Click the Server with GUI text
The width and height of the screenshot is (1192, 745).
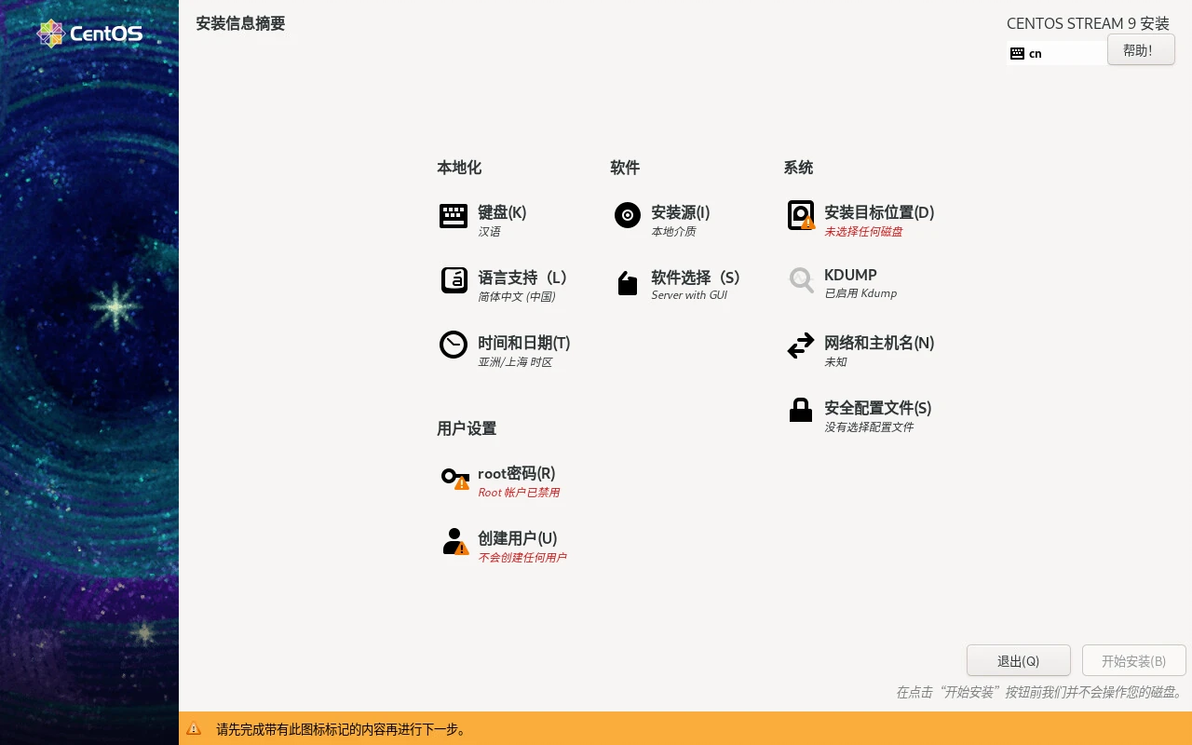(x=689, y=295)
